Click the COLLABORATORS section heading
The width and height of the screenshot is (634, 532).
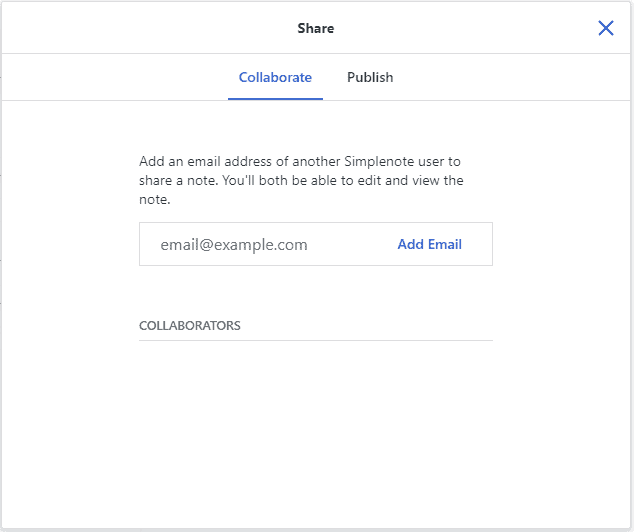click(x=190, y=325)
